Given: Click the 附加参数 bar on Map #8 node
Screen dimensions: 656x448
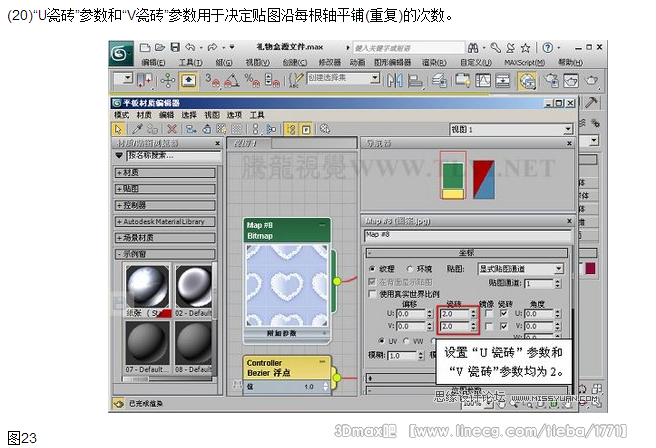Looking at the screenshot, I should pos(287,333).
